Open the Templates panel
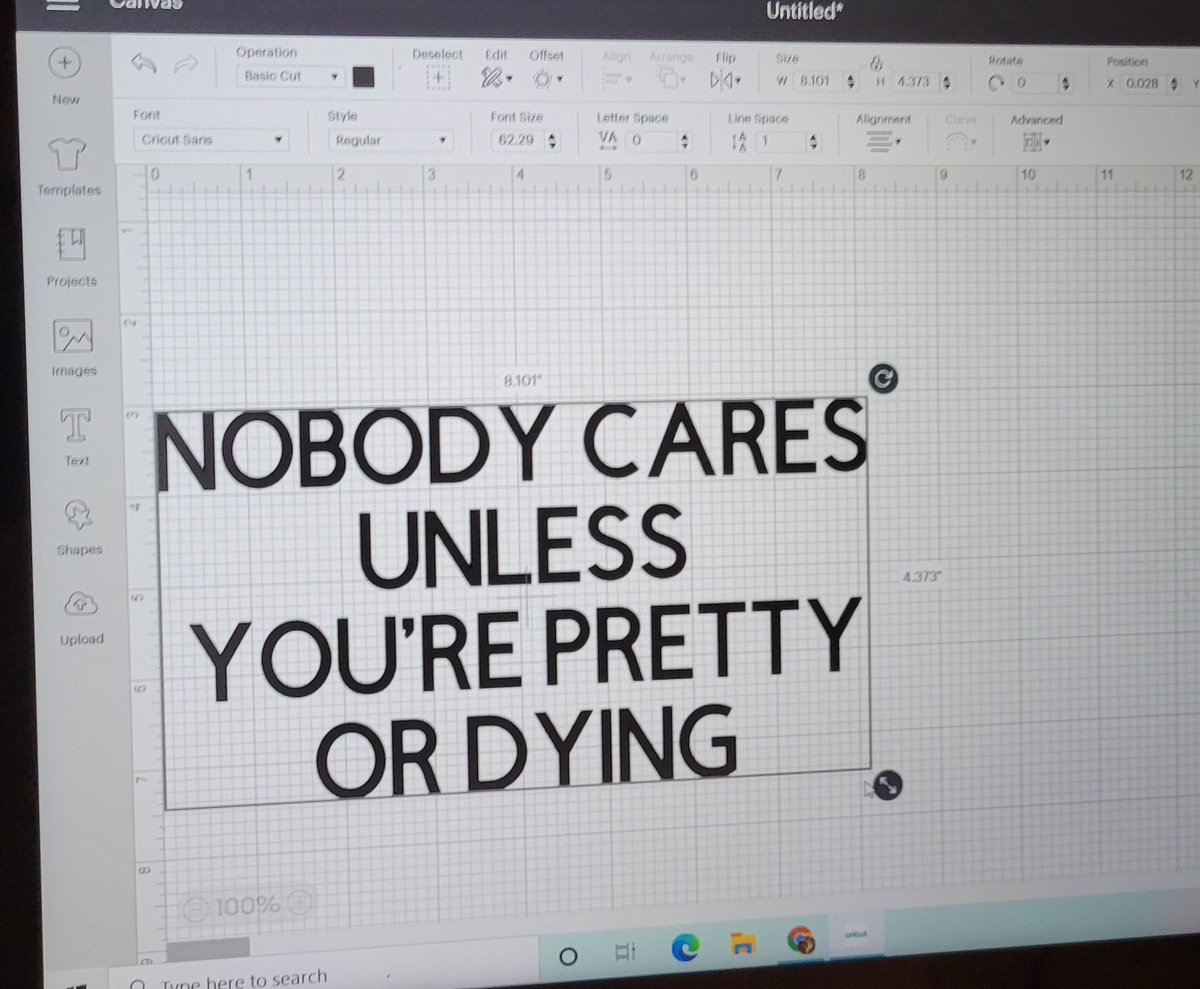 70,153
